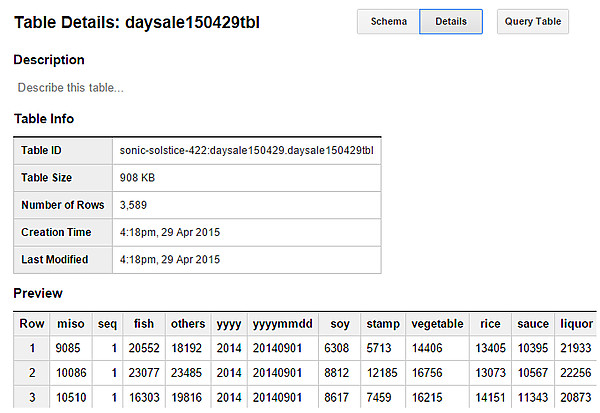Click the 'sauce' column header
The width and height of the screenshot is (600, 413).
pos(533,324)
